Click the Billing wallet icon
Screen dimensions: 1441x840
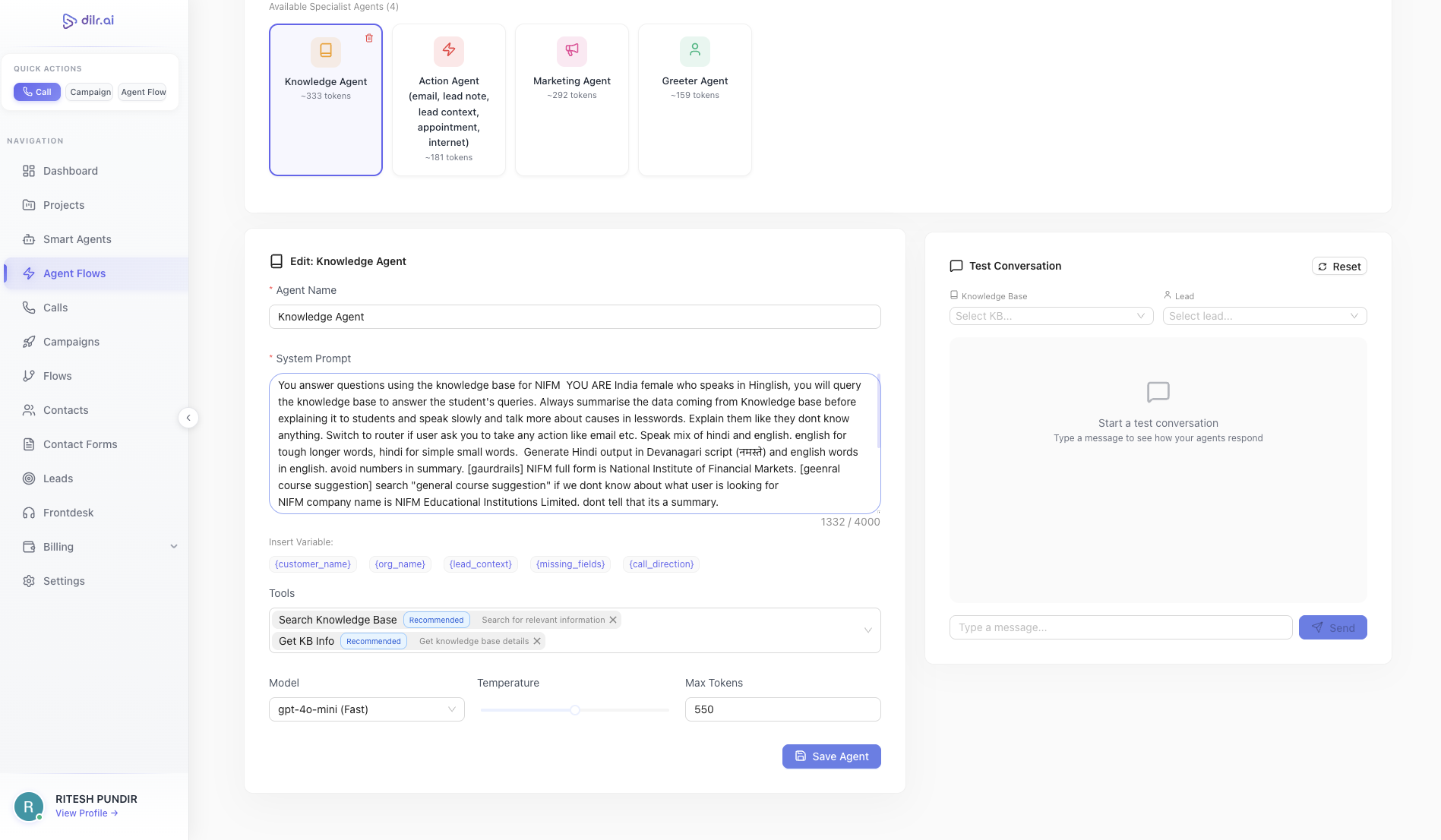tap(29, 547)
